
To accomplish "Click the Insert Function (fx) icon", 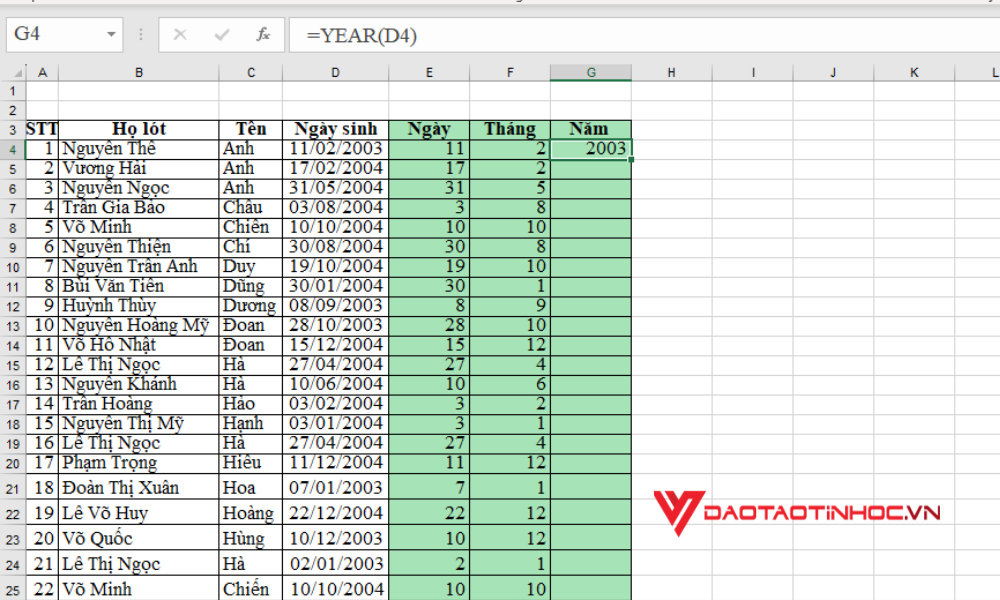I will (x=262, y=34).
